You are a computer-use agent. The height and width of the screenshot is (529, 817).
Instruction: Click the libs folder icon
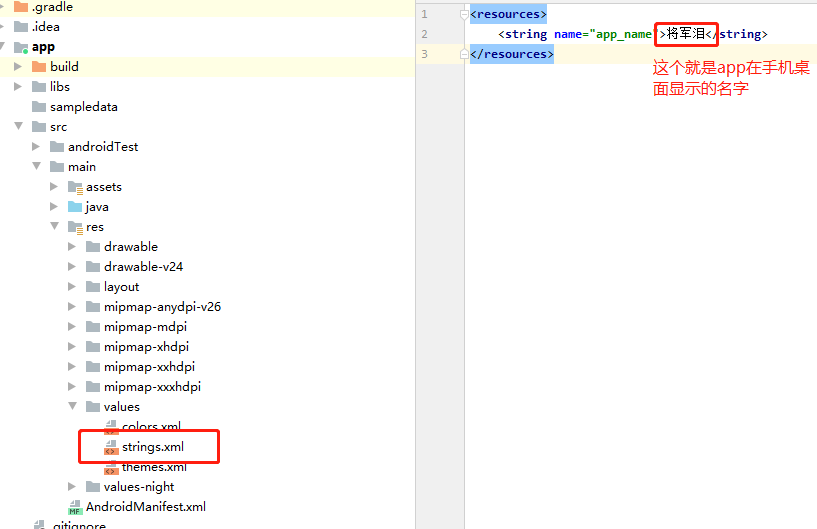coord(39,87)
